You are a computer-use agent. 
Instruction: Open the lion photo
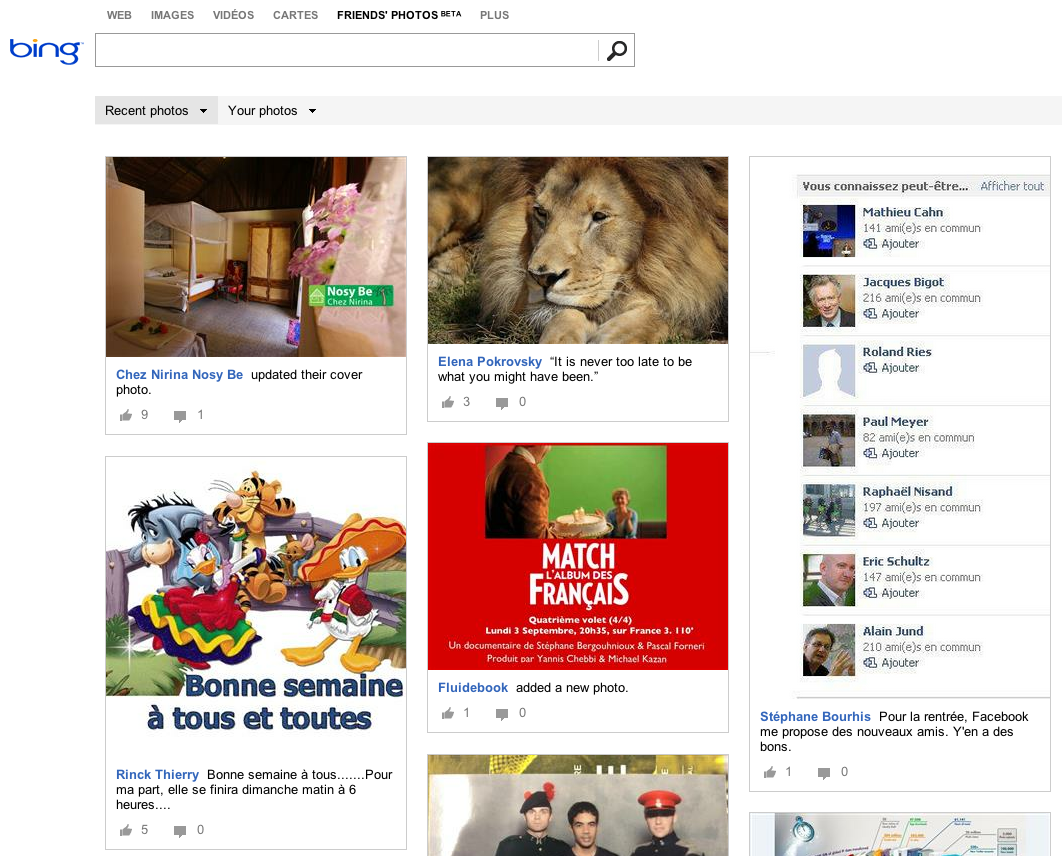click(x=578, y=251)
